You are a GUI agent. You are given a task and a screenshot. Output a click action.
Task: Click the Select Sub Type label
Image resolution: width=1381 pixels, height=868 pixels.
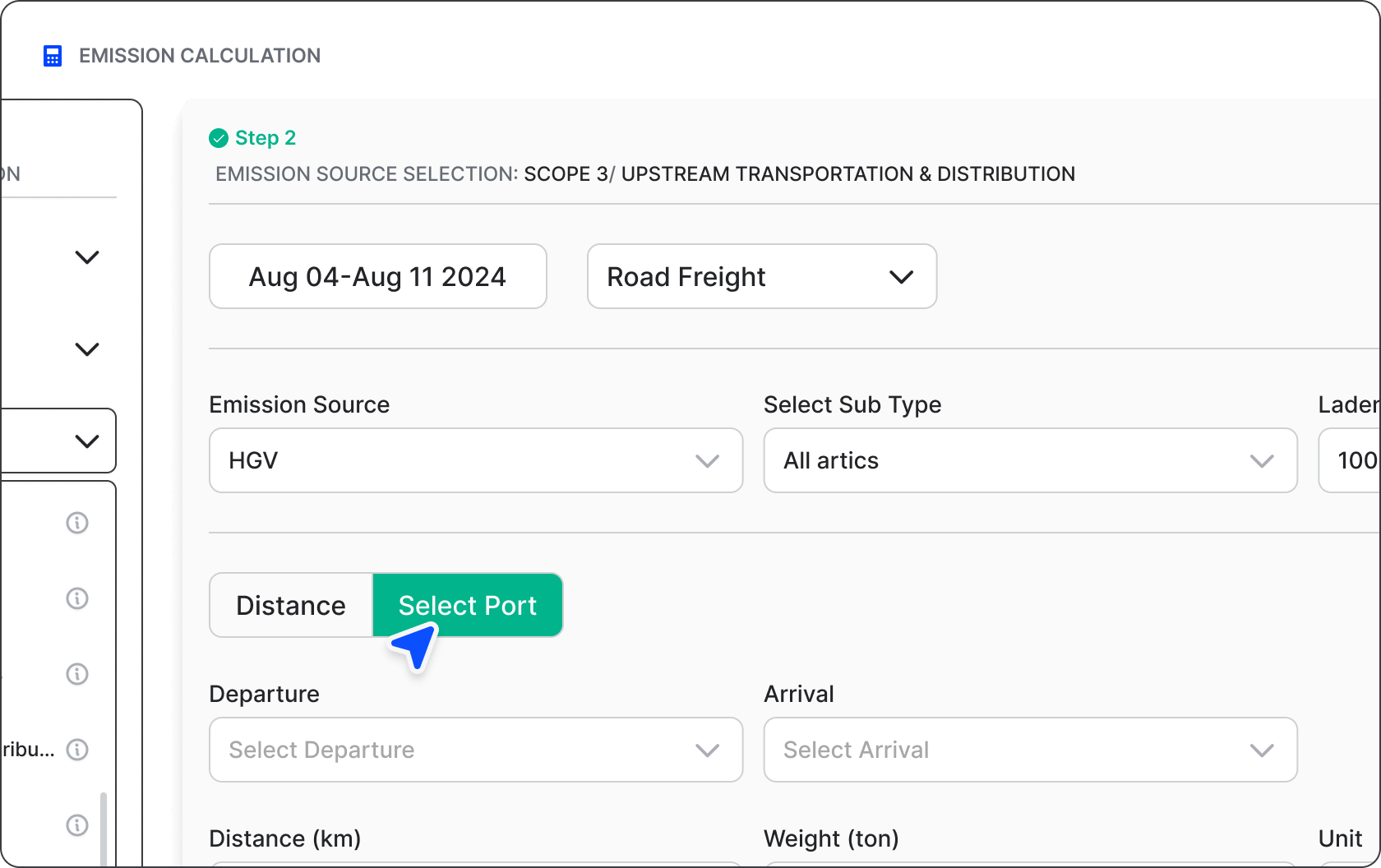852,404
